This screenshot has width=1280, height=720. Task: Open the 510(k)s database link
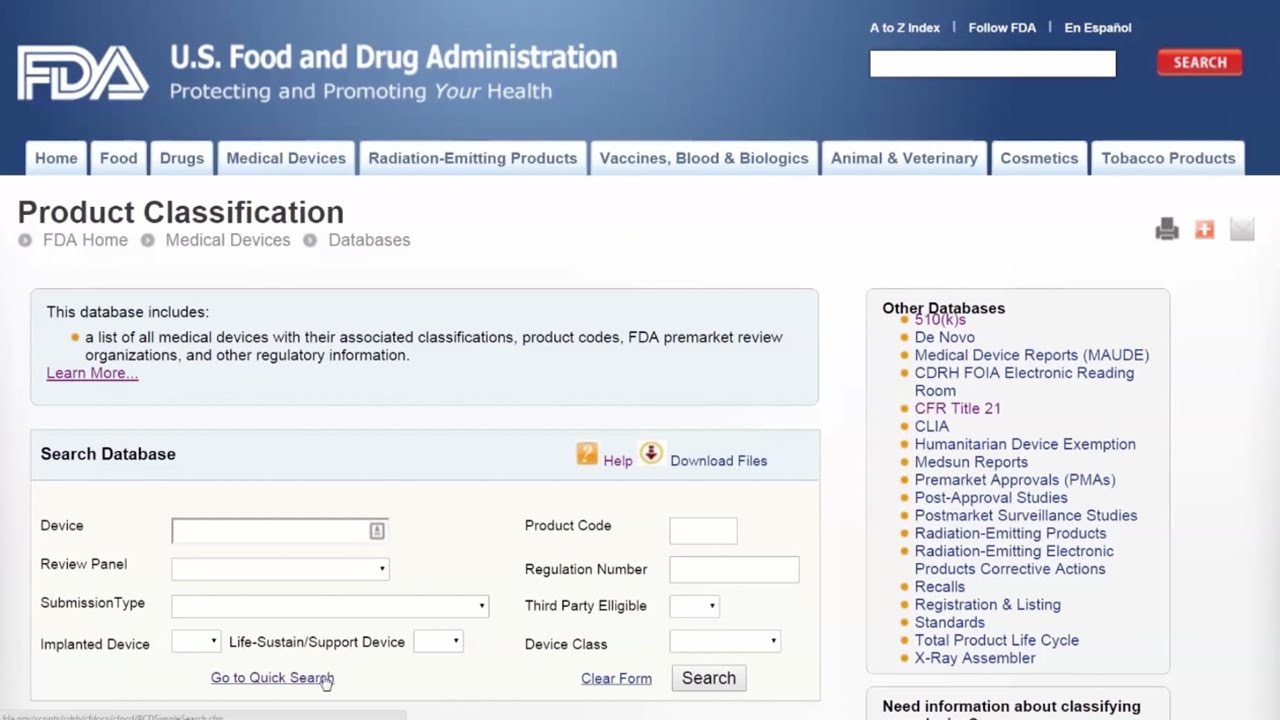coord(940,320)
